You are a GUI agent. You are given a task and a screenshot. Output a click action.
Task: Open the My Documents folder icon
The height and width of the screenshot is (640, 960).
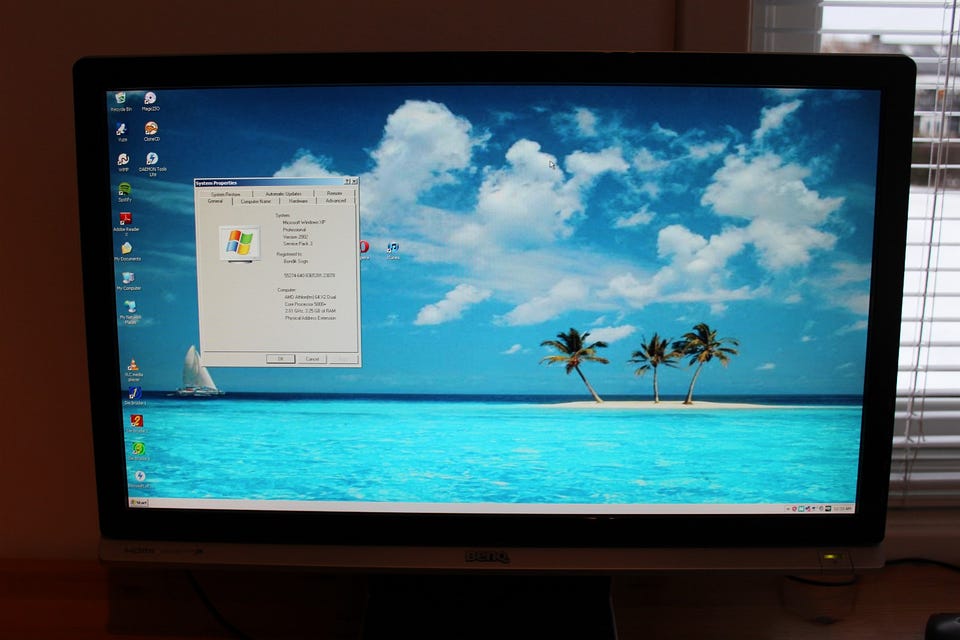coord(127,252)
